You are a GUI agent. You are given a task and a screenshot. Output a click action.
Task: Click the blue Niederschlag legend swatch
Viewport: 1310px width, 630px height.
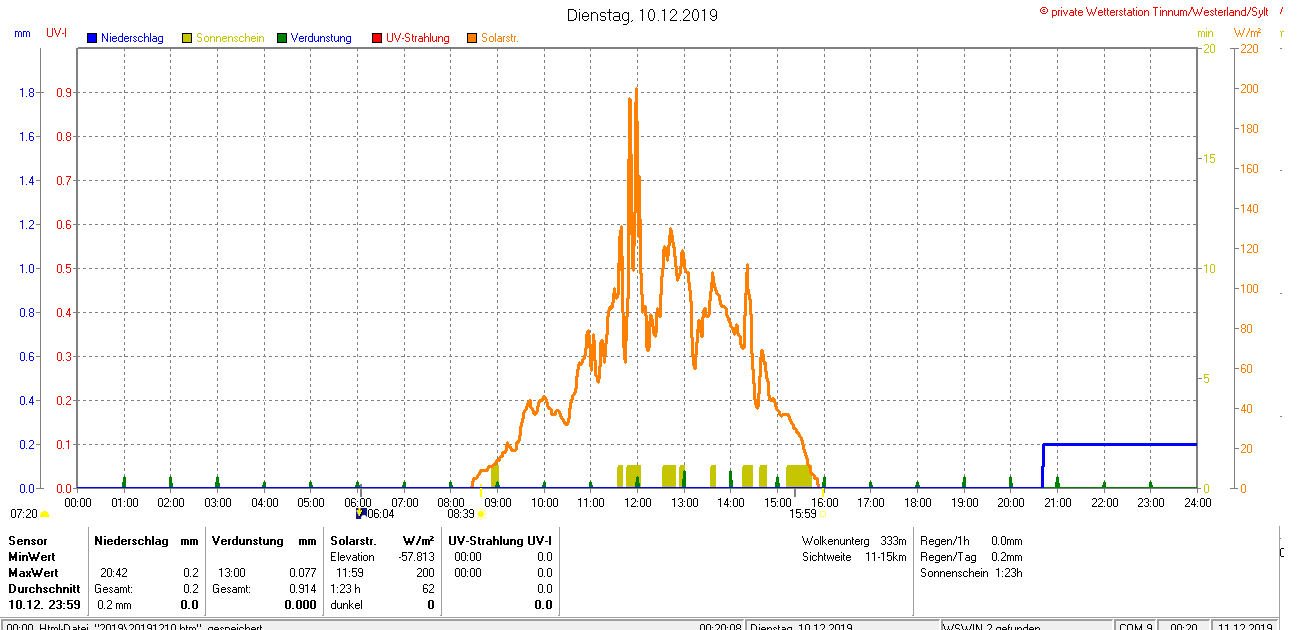(x=92, y=38)
